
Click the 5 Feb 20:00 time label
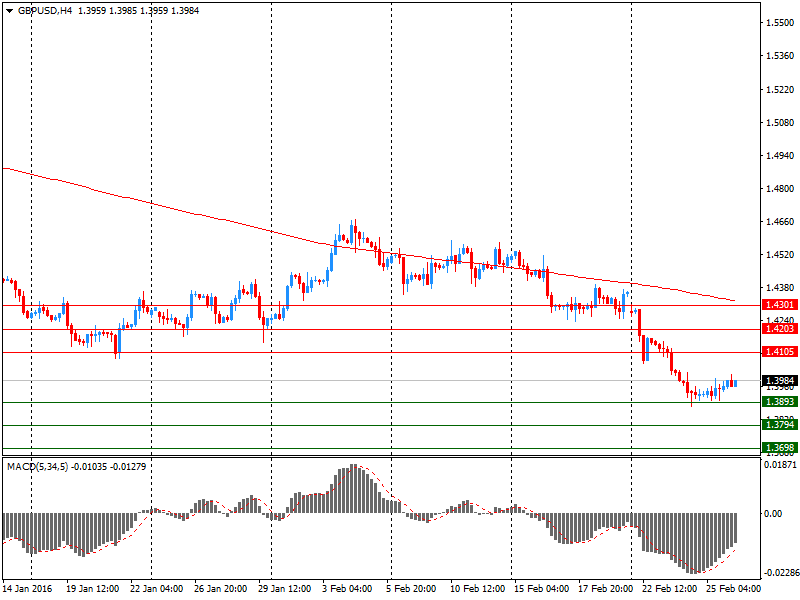pos(411,589)
